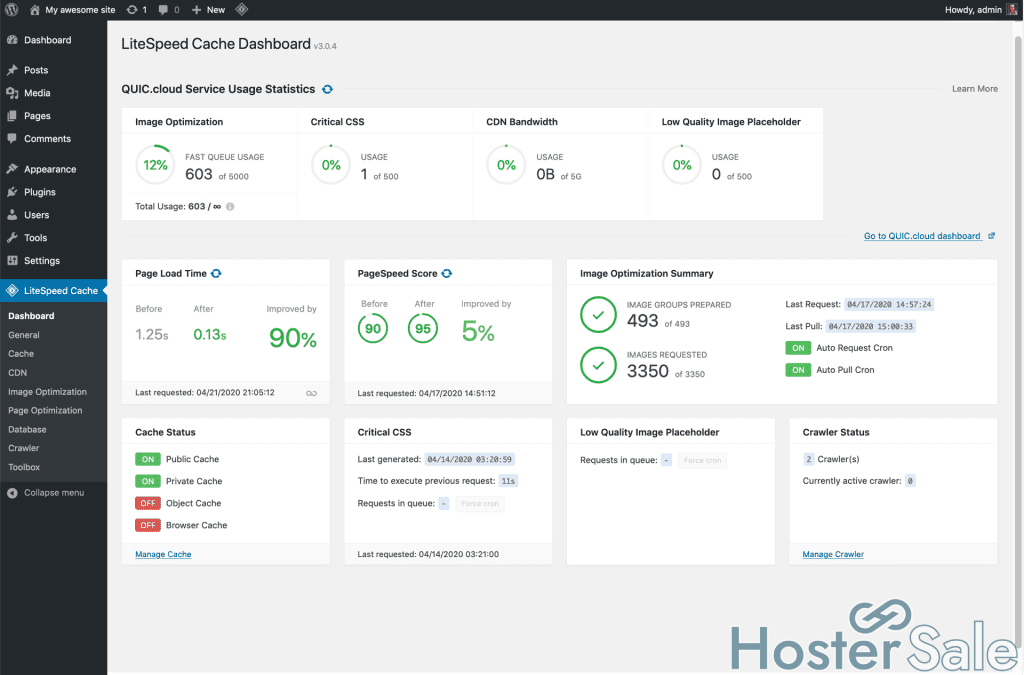This screenshot has height=675, width=1024.
Task: Refresh the Page Load Time card
Action: click(x=216, y=274)
